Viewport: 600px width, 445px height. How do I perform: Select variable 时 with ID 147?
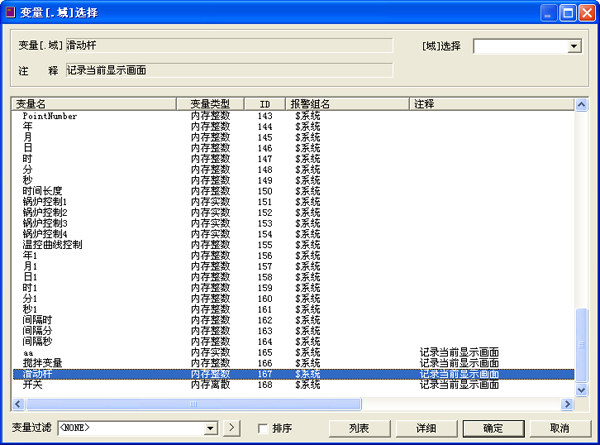[293, 159]
